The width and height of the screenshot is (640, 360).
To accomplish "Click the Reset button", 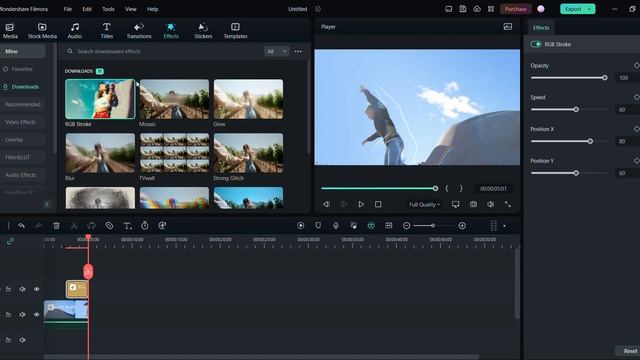I will tap(630, 351).
